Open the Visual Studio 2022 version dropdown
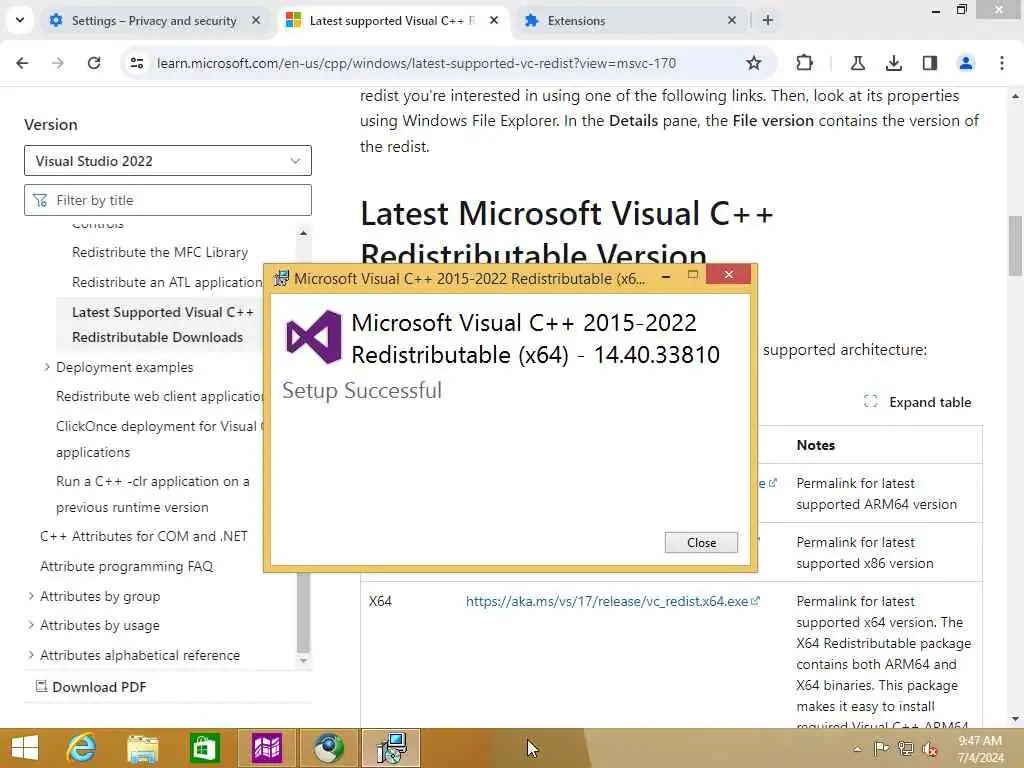Image resolution: width=1024 pixels, height=768 pixels. click(168, 161)
